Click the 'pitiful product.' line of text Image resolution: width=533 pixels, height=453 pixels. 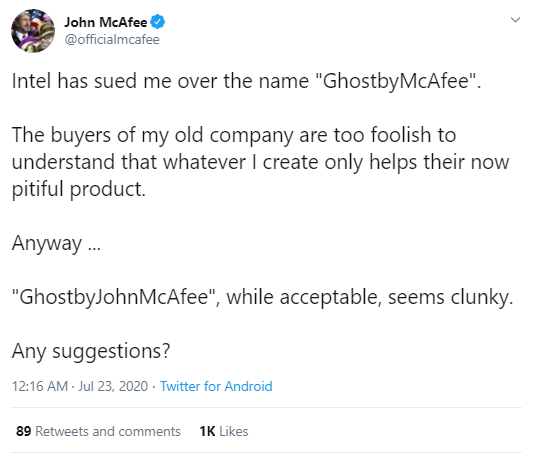coord(79,189)
